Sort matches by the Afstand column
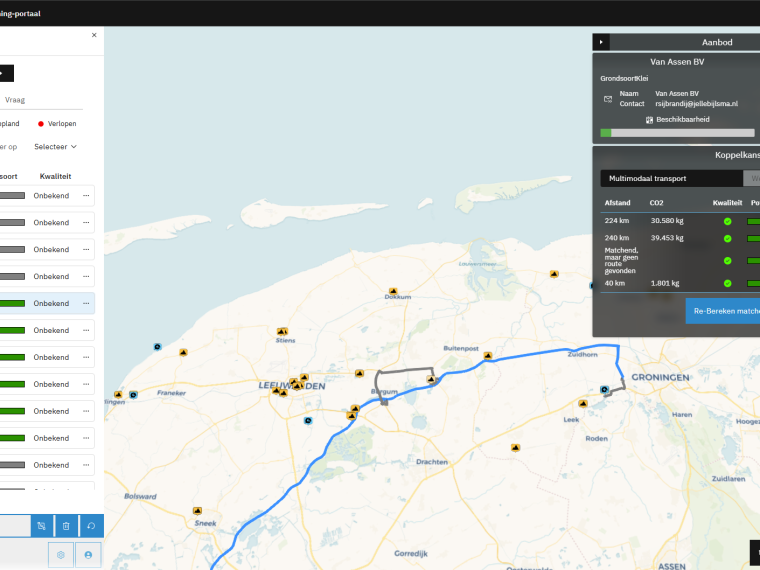The height and width of the screenshot is (570, 760). [x=618, y=203]
